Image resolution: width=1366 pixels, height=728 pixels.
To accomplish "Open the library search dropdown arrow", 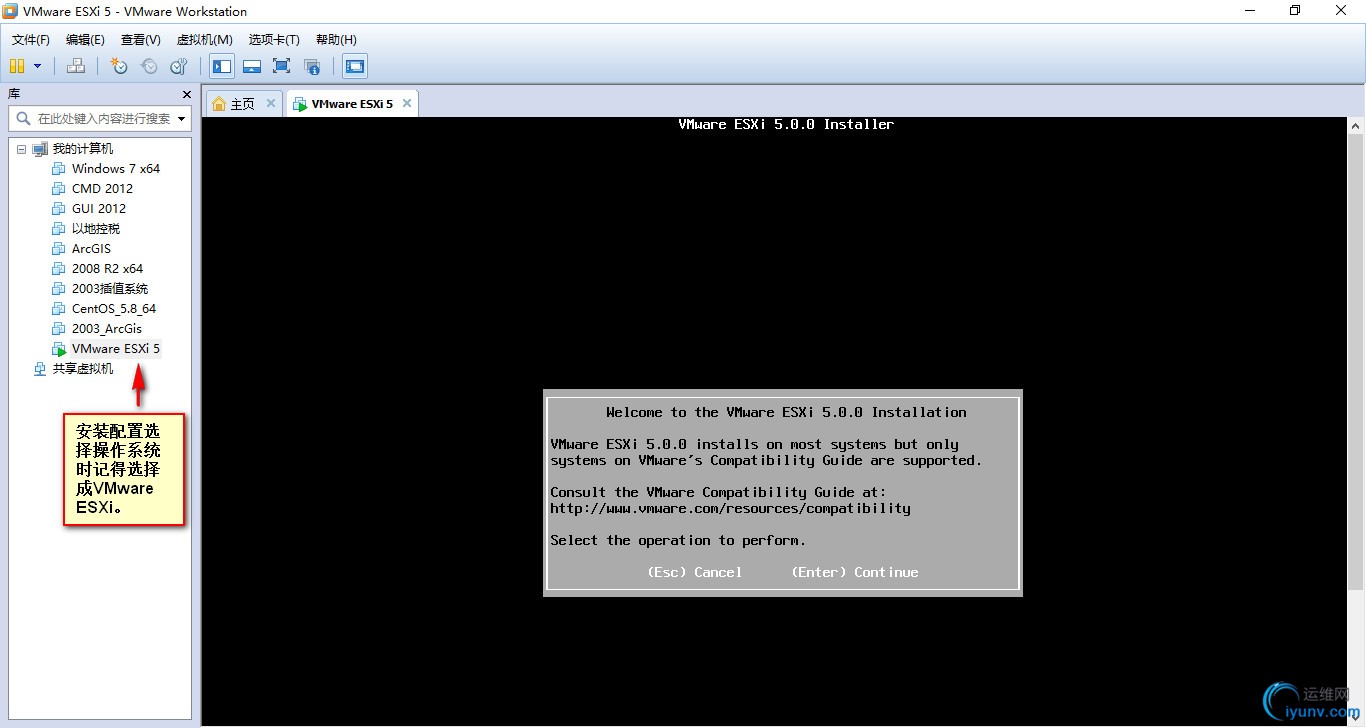I will pyautogui.click(x=182, y=118).
